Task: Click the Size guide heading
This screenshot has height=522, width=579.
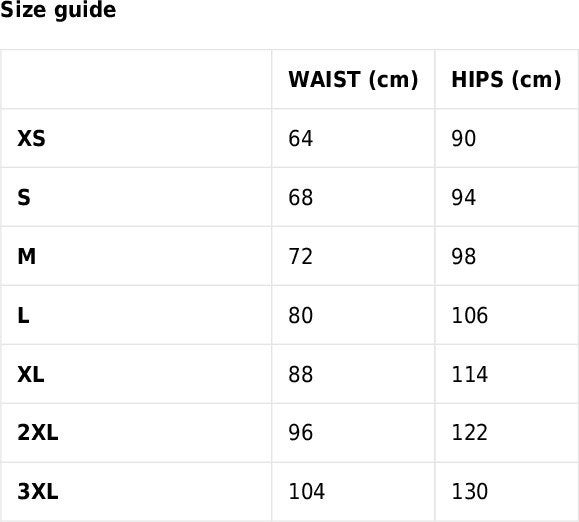Action: pos(58,10)
